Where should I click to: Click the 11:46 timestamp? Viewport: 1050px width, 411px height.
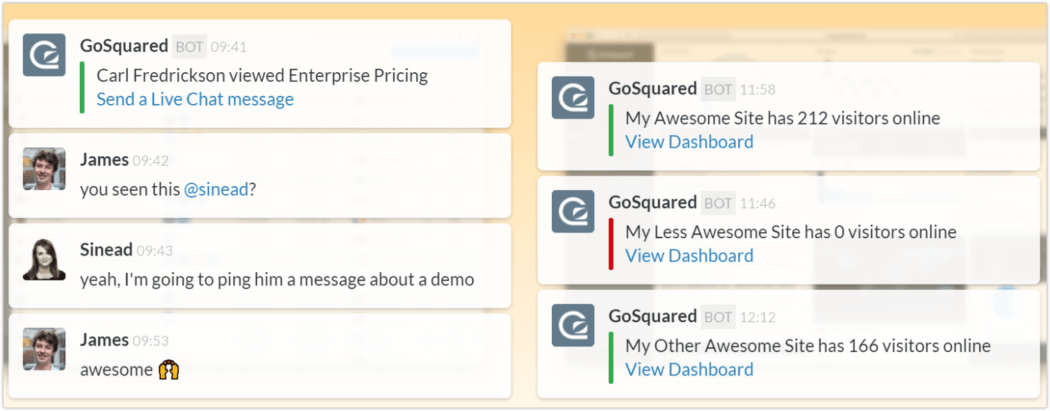tap(758, 203)
